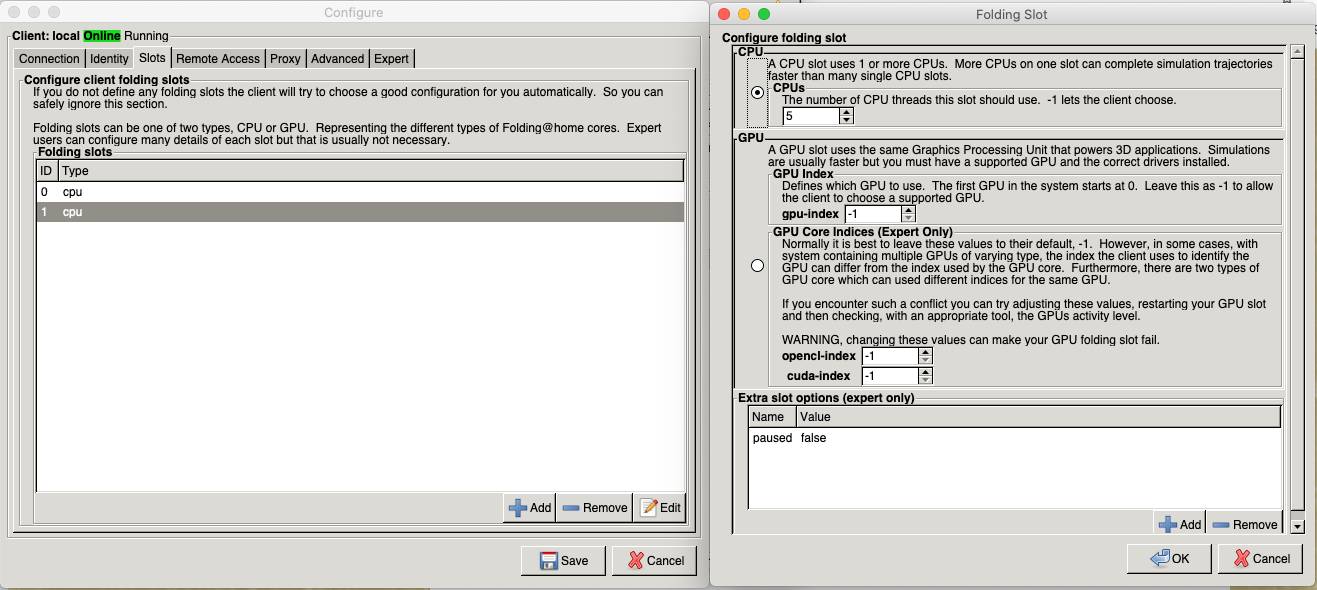1317x590 pixels.
Task: Add a new folding slot in Configure
Action: click(x=529, y=507)
